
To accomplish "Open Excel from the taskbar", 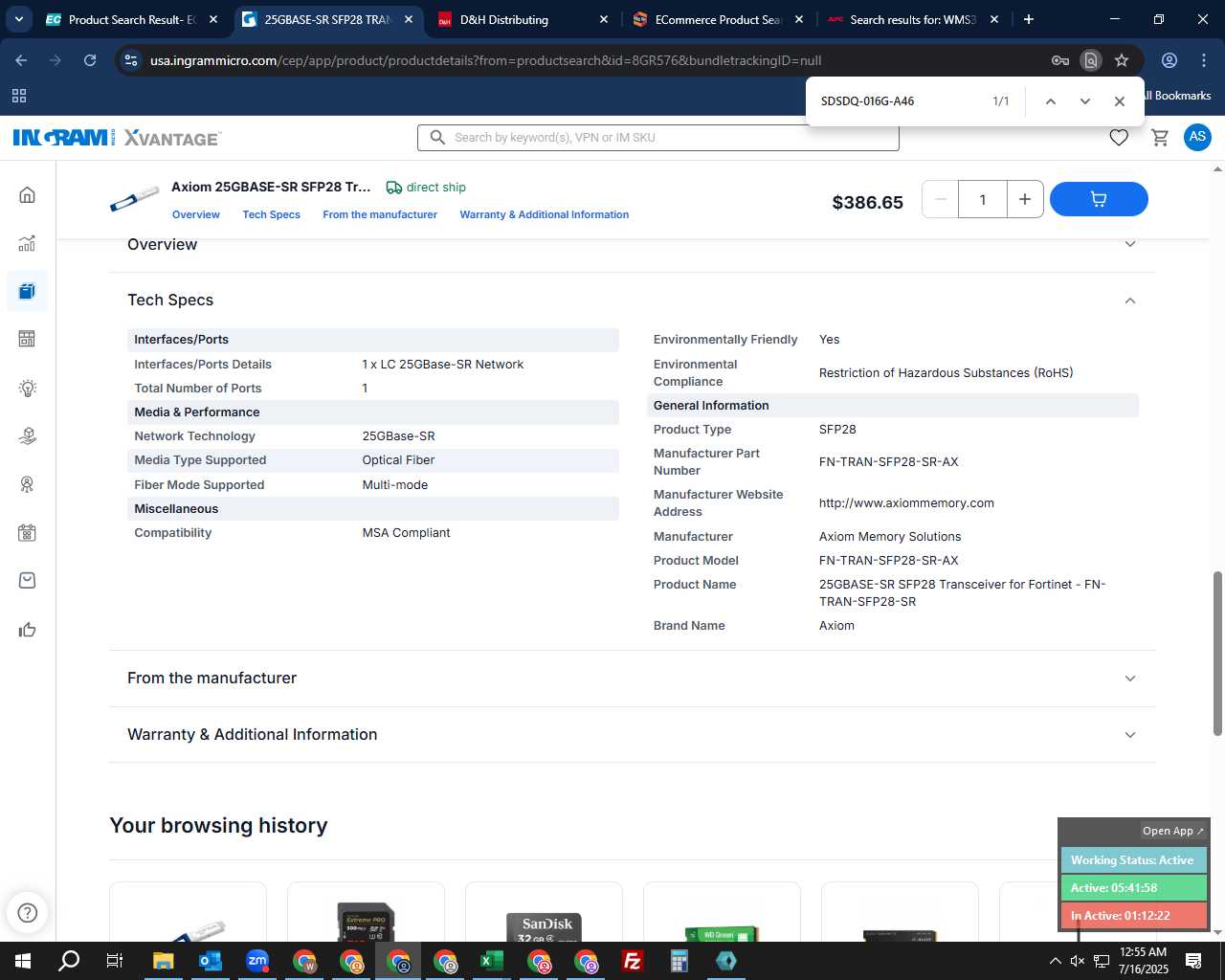I will click(492, 961).
